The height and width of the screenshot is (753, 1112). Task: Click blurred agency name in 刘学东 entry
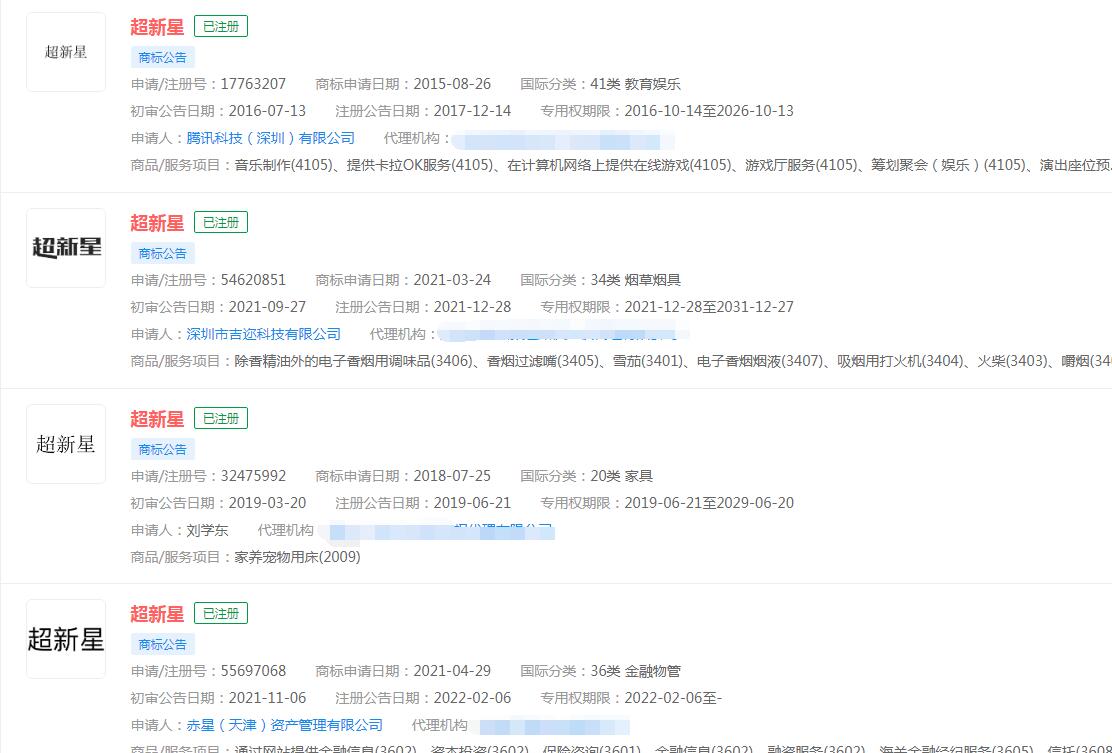(x=437, y=530)
